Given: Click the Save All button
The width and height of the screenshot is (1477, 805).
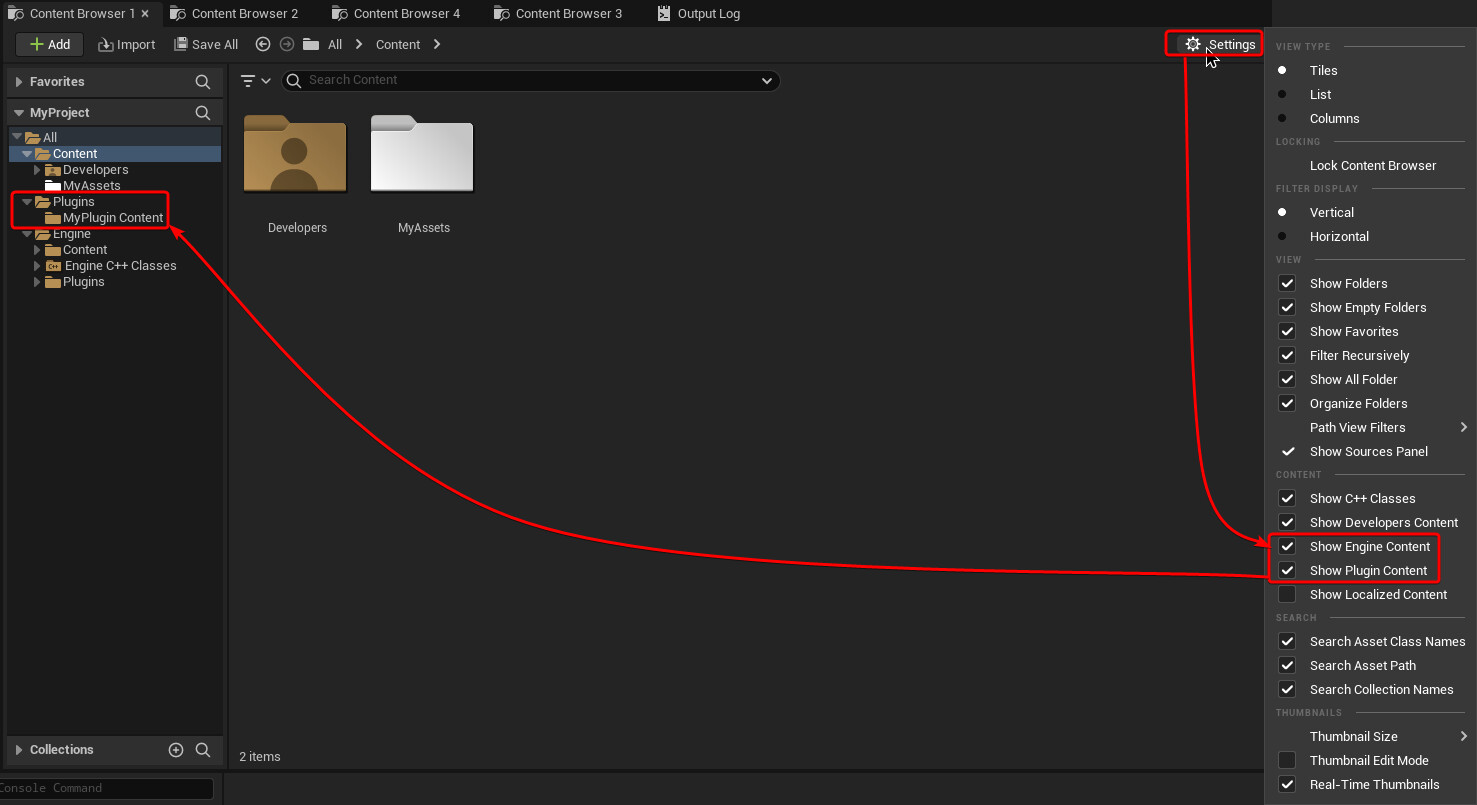Looking at the screenshot, I should 206,44.
